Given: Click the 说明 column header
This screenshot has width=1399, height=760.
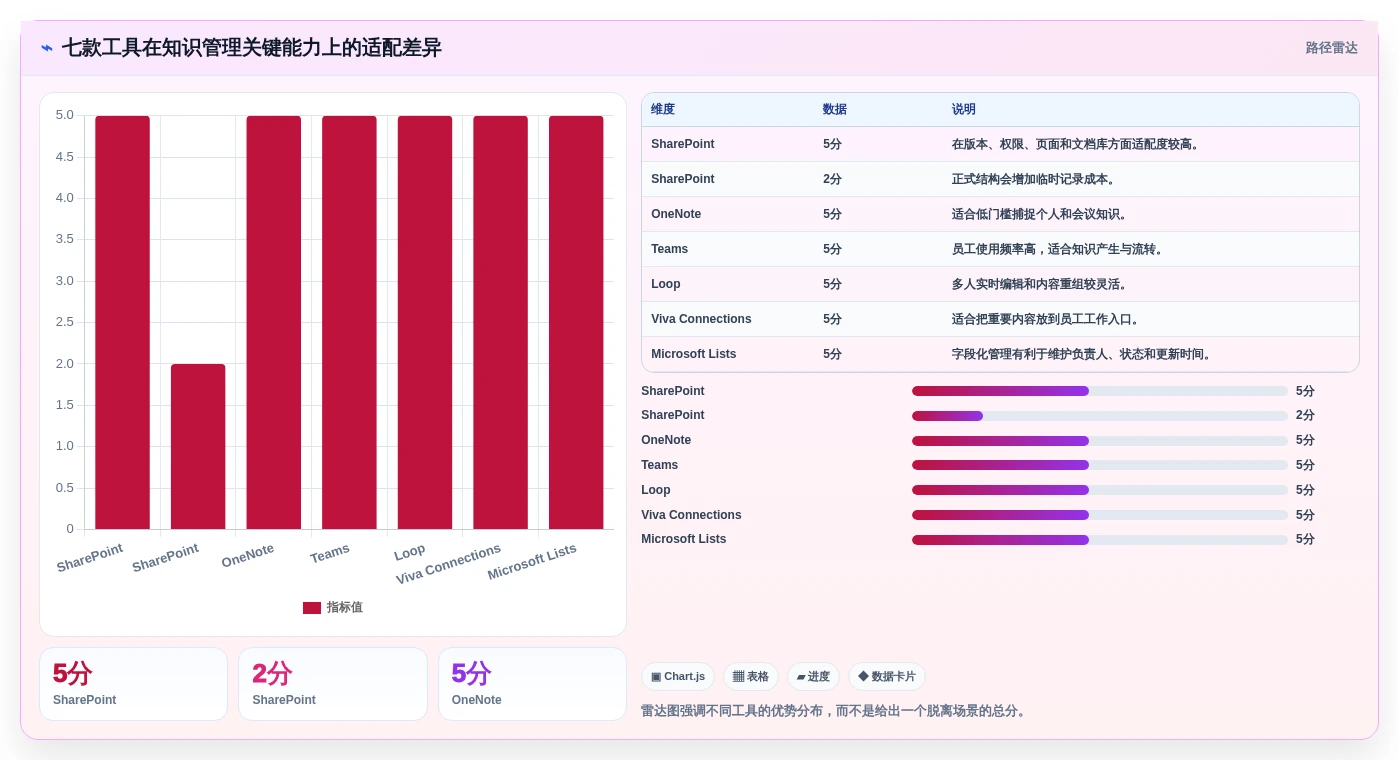Looking at the screenshot, I should (x=964, y=110).
